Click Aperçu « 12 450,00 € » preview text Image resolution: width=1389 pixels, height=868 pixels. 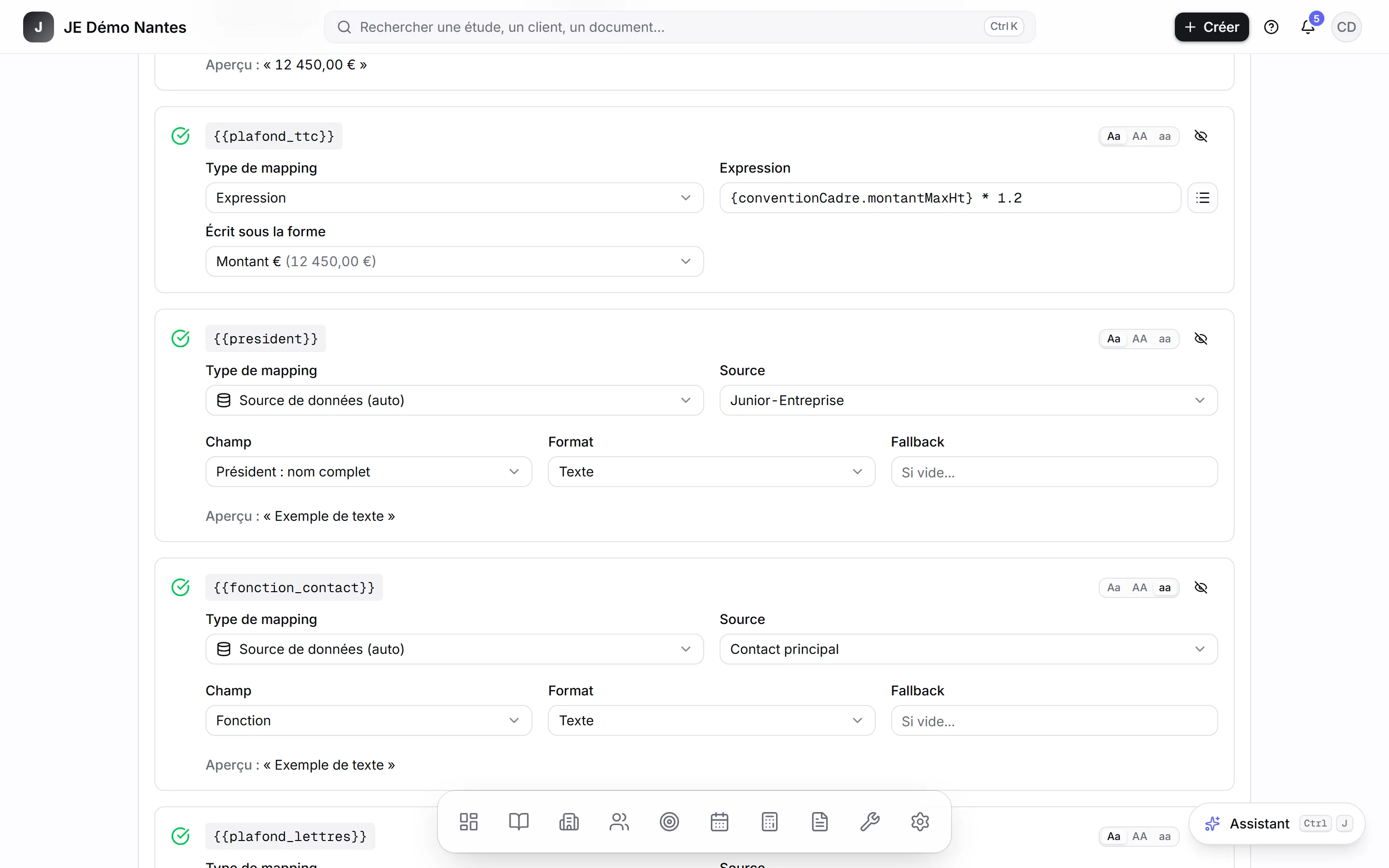(286, 64)
